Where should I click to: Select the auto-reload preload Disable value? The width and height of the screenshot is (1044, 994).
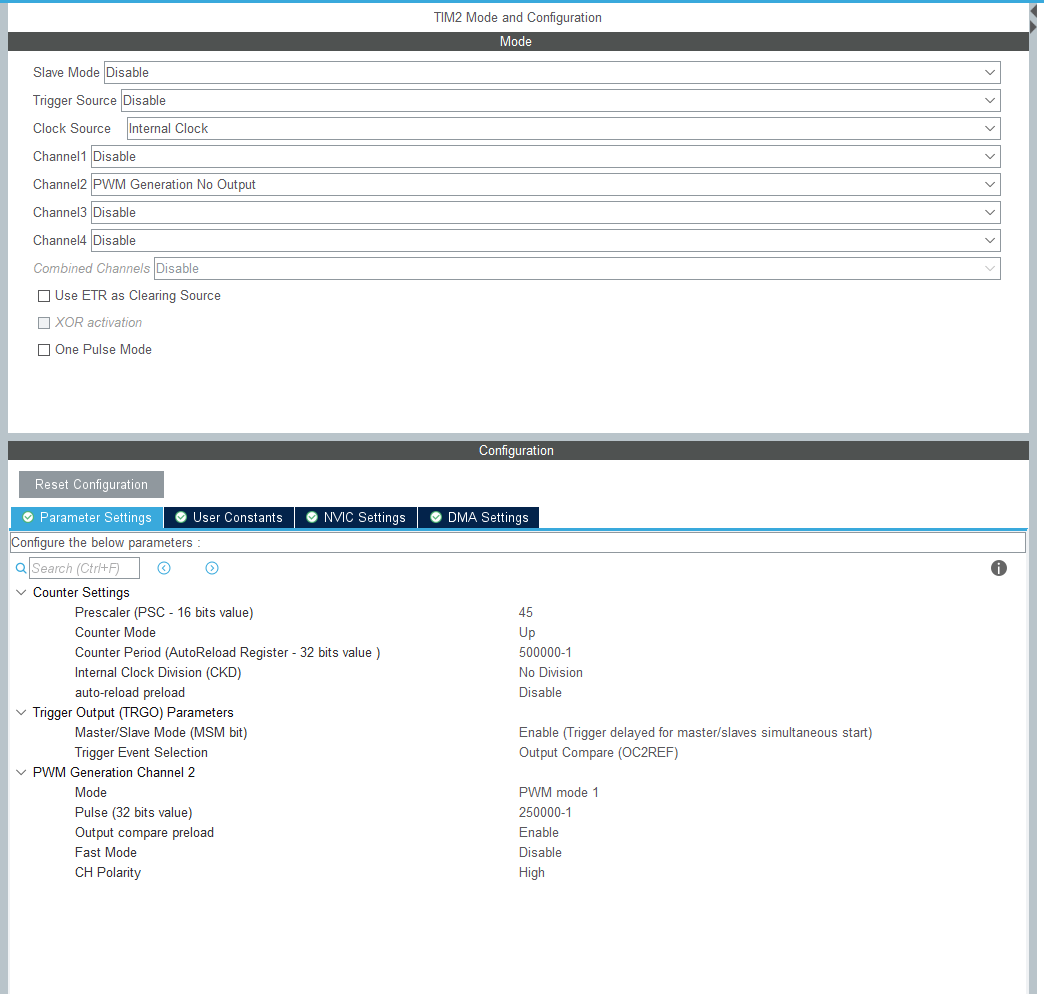tap(540, 692)
